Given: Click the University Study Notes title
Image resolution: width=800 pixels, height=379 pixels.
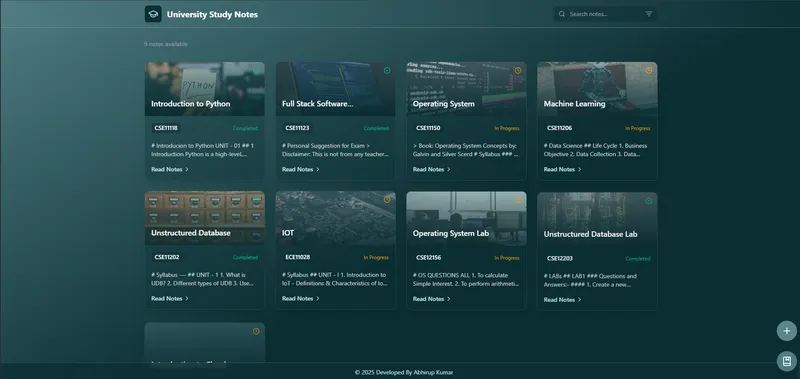Looking at the screenshot, I should (212, 14).
